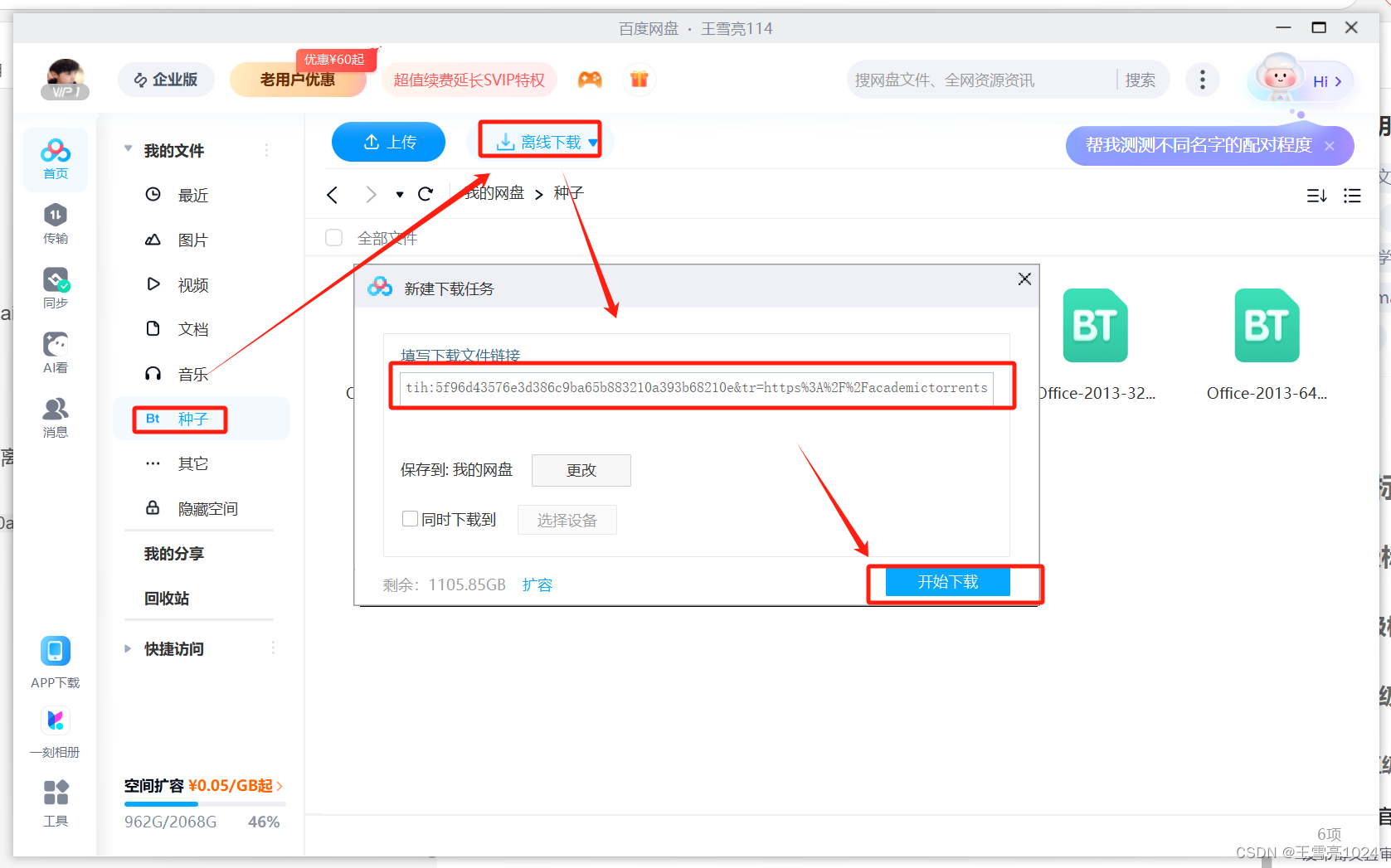The height and width of the screenshot is (868, 1391).
Task: Click the download link input field
Action: coord(697,387)
